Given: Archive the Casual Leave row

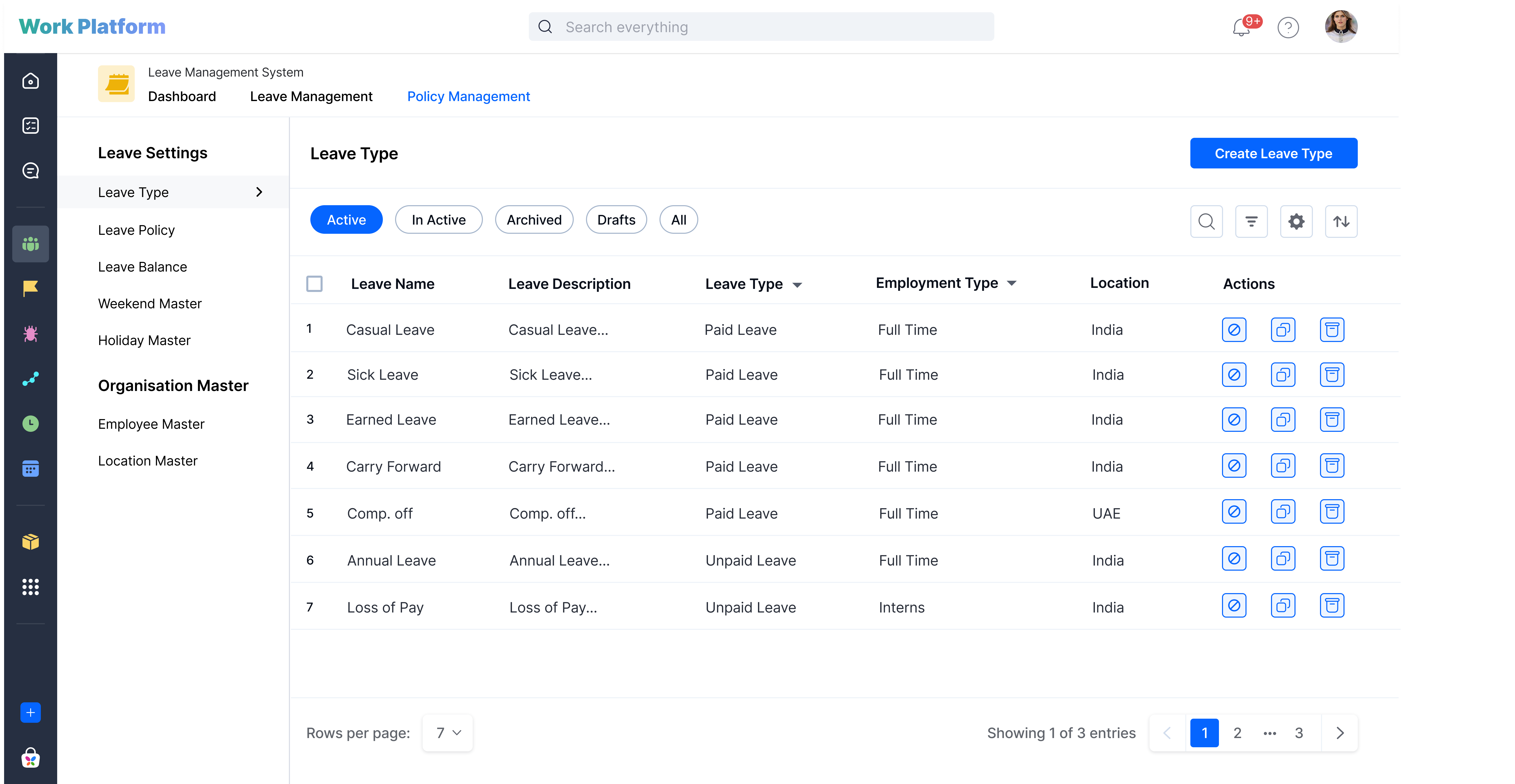Looking at the screenshot, I should point(1331,329).
